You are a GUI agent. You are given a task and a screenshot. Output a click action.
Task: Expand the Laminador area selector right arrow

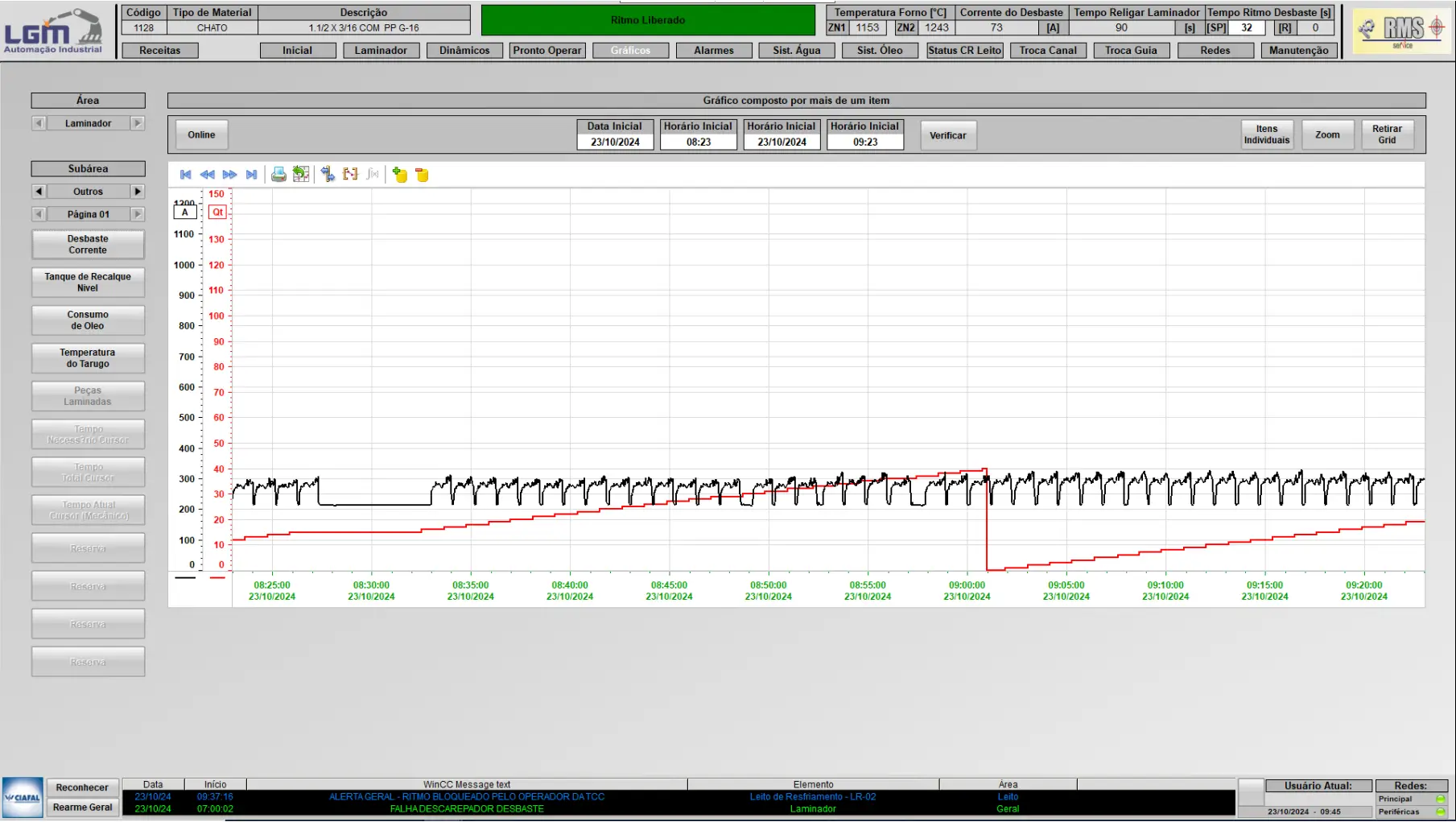138,122
